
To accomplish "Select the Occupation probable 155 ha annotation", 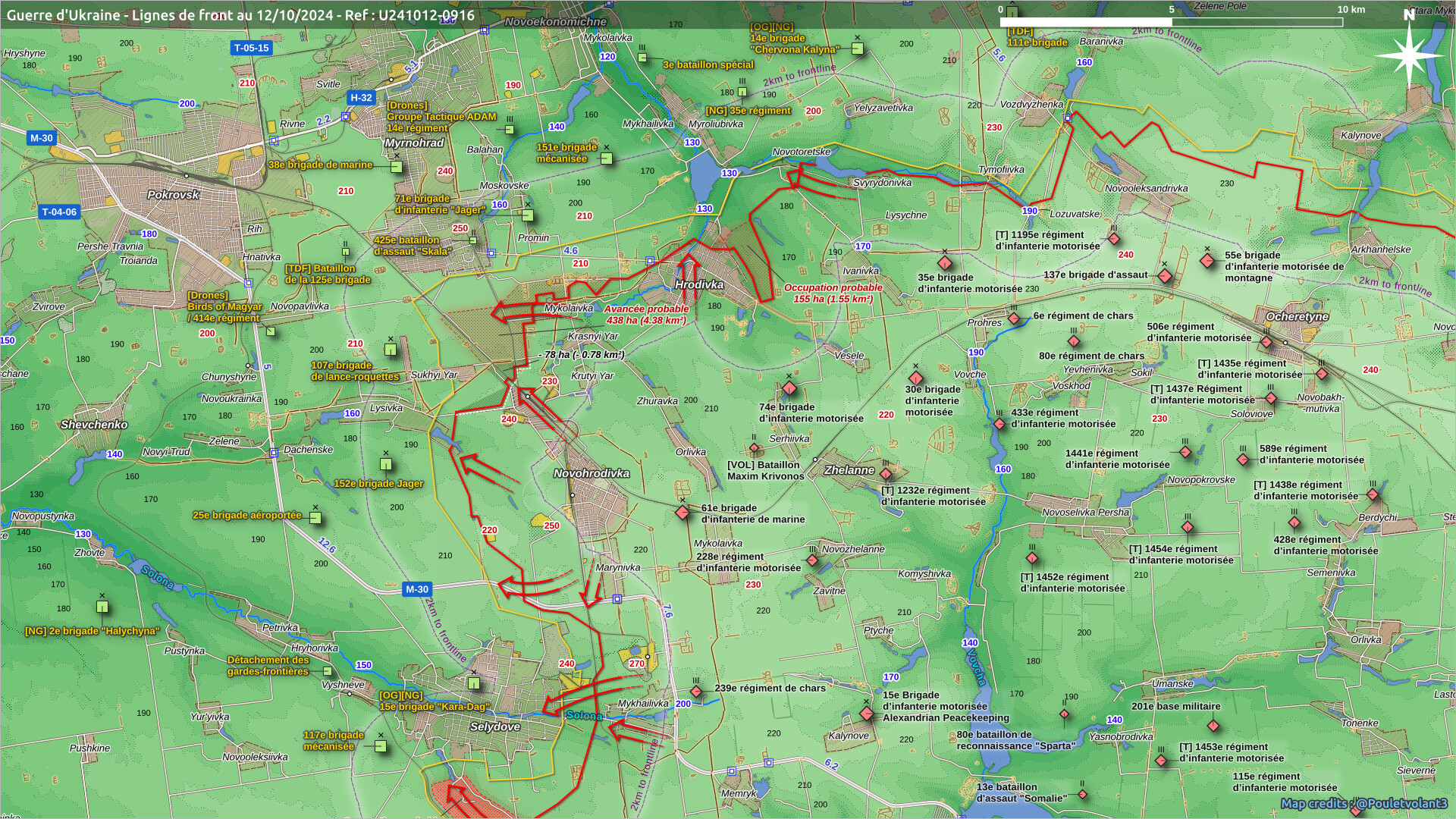I will 833,293.
